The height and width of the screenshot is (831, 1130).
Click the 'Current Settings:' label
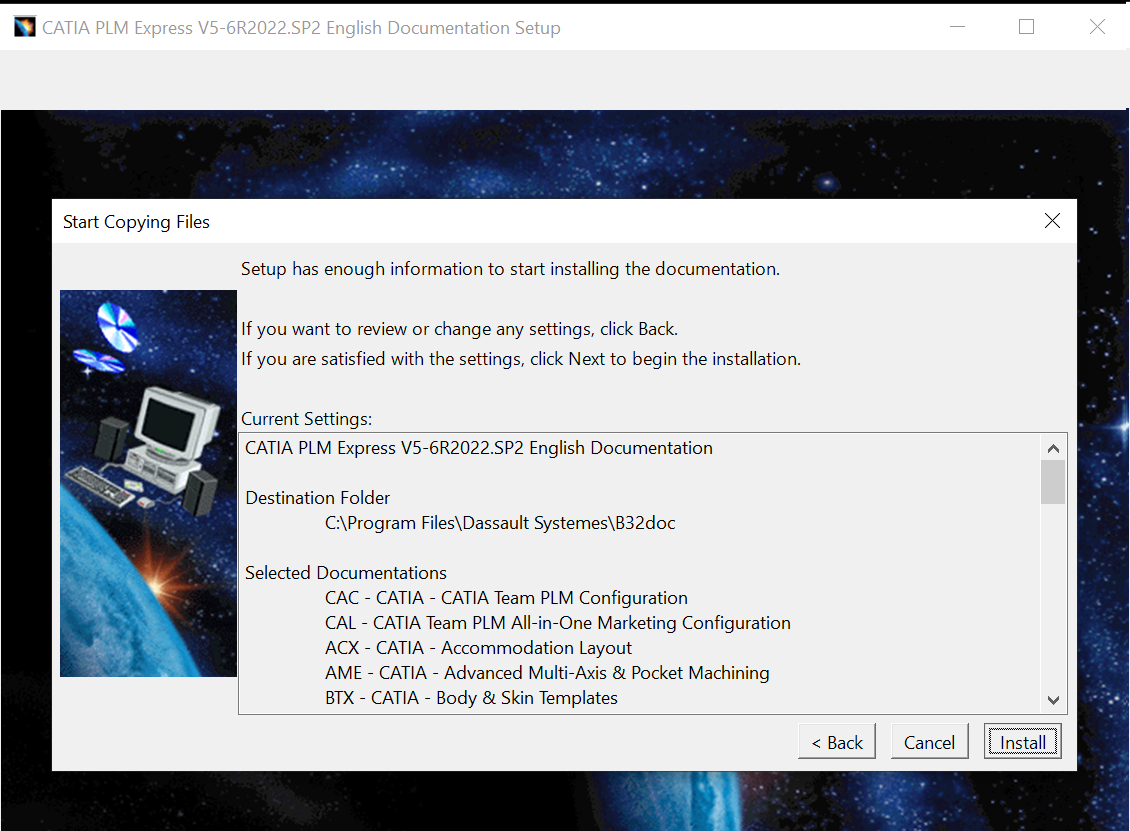[x=306, y=419]
